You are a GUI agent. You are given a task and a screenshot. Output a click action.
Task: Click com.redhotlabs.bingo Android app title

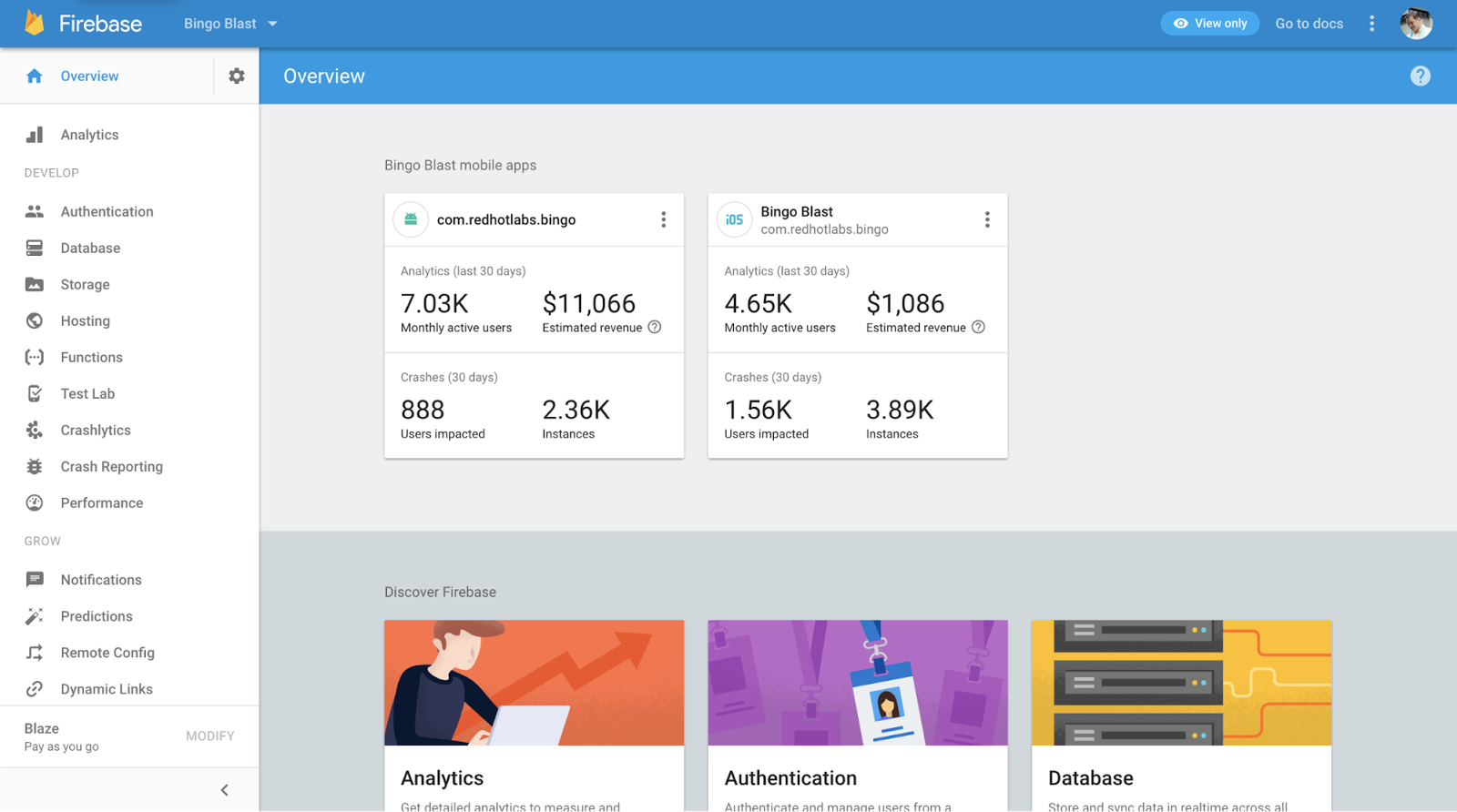coord(506,219)
